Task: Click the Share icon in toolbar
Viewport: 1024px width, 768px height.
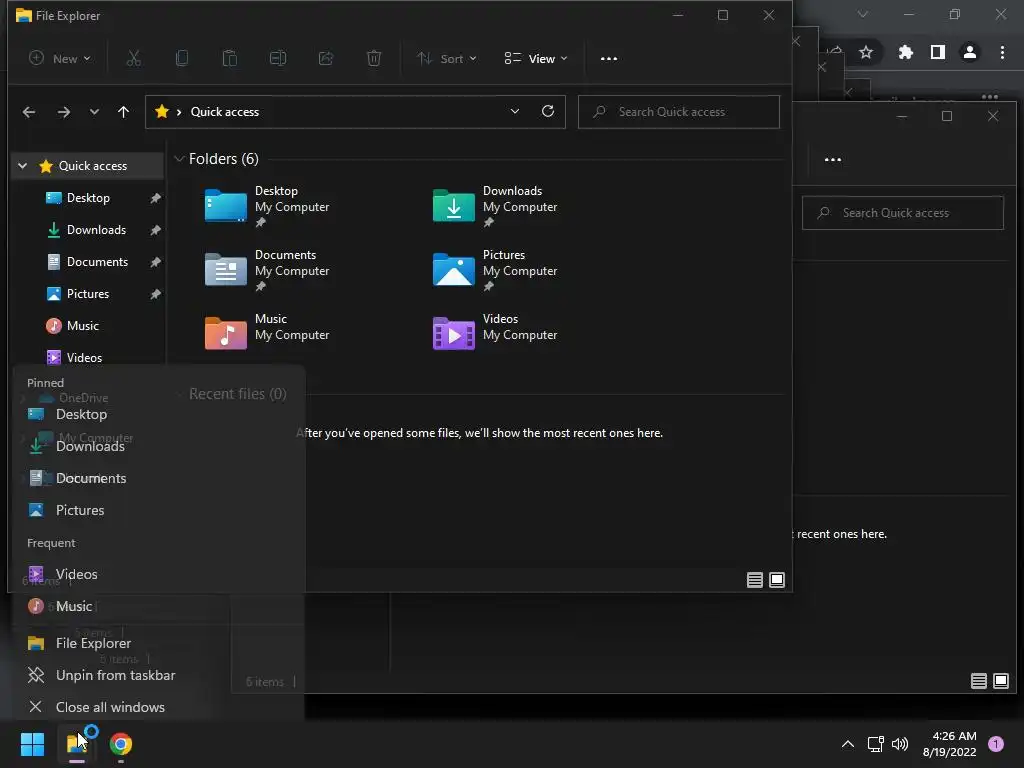Action: click(x=326, y=59)
